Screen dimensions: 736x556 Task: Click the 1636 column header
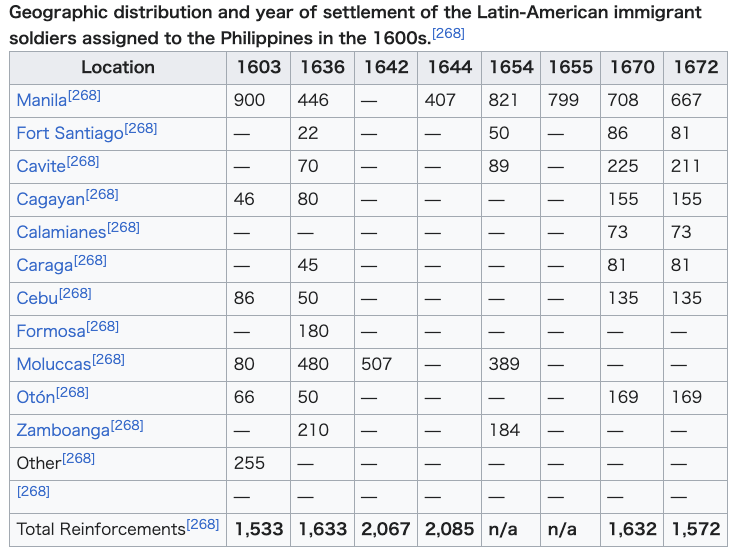322,68
